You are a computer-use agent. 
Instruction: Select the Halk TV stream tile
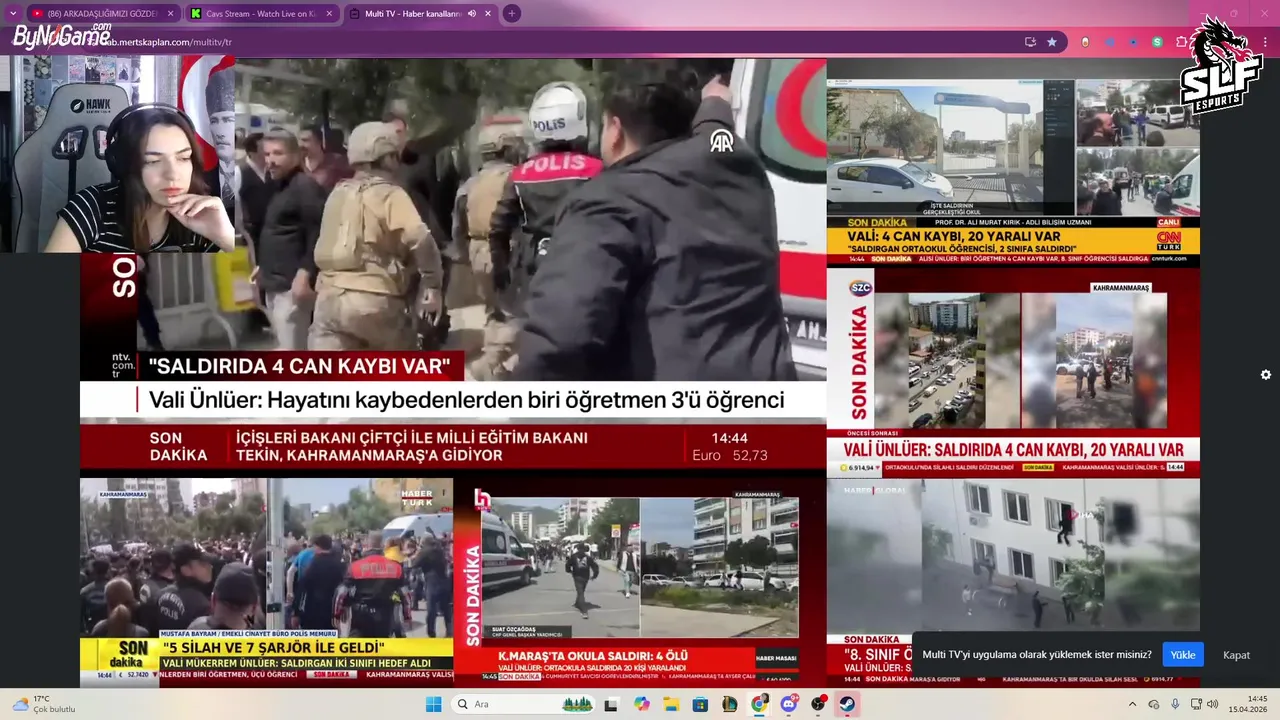640,580
